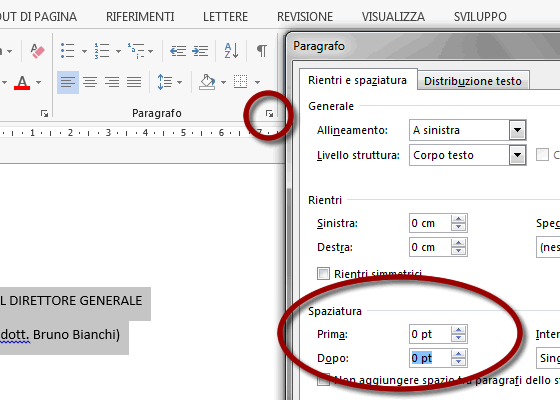560x400 pixels.
Task: Align text to the right
Action: (112, 82)
